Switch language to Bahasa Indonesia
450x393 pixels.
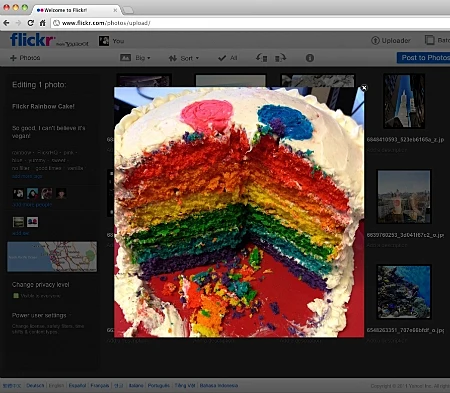219,386
